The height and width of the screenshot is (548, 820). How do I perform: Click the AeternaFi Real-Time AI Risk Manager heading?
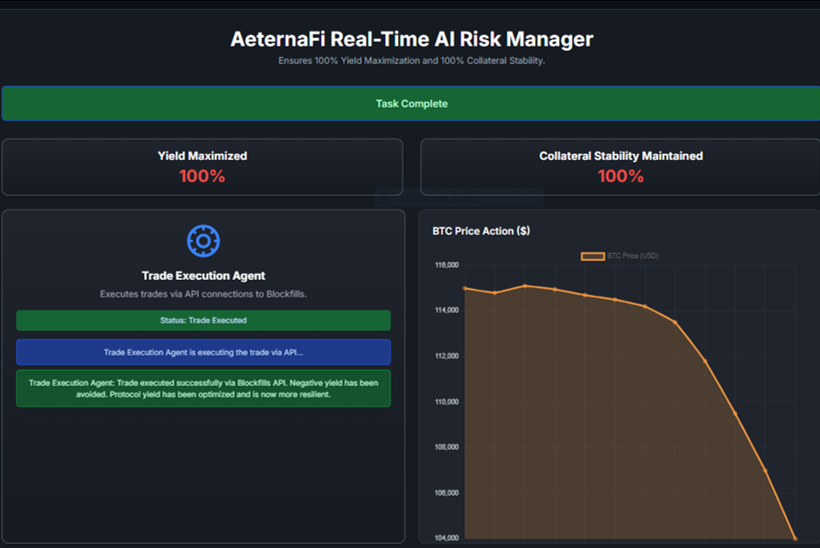coord(412,39)
